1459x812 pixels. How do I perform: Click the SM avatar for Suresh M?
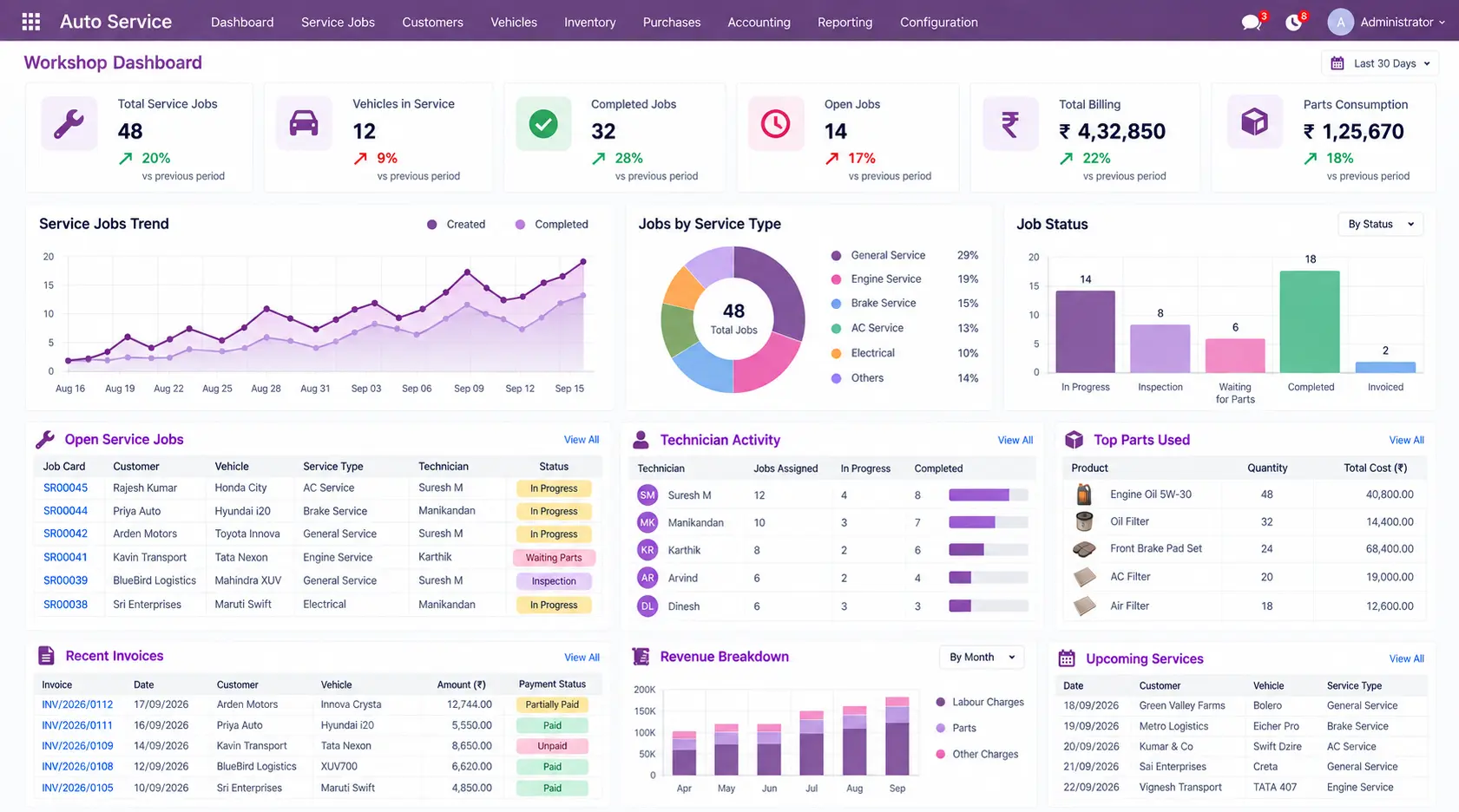point(647,495)
